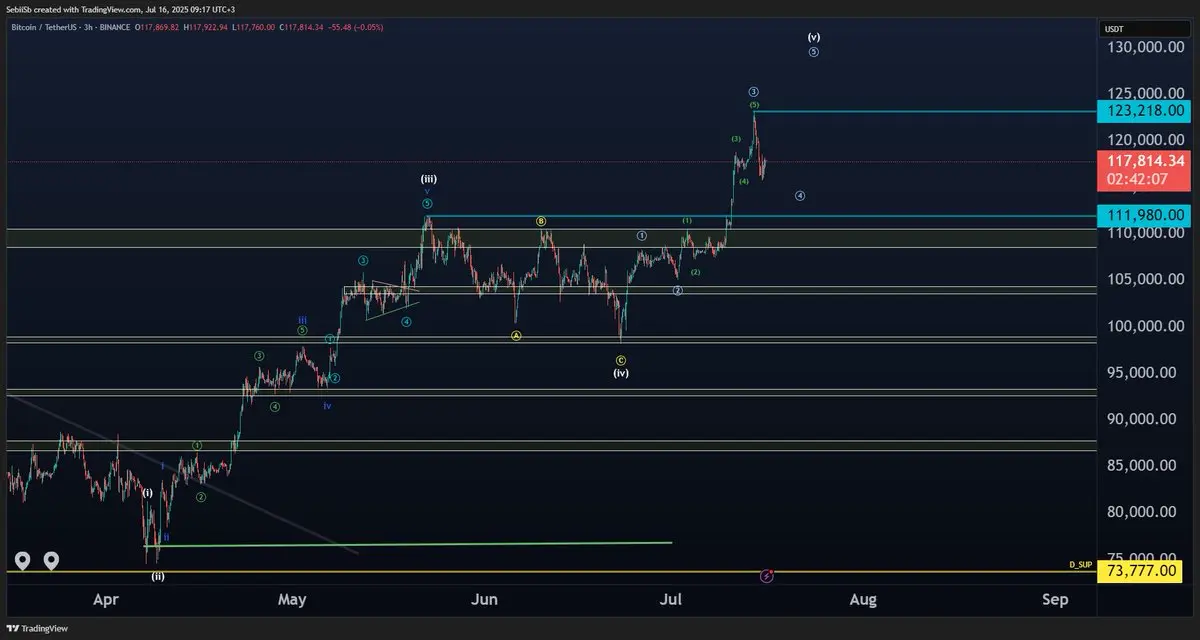Viewport: 1200px width, 640px height.
Task: Click the USDT currency label
Action: point(1115,29)
